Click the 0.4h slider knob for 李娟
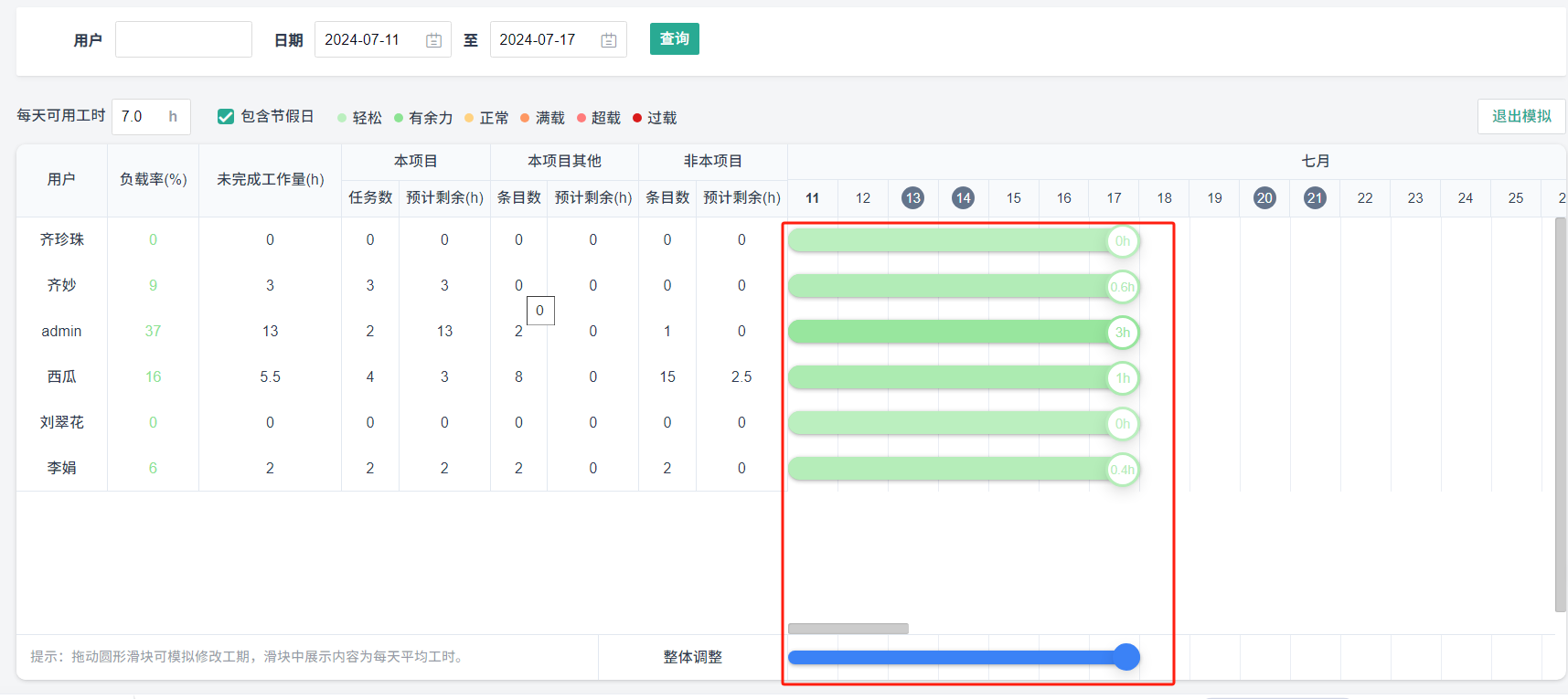Viewport: 1568px width, 699px height. (1123, 470)
